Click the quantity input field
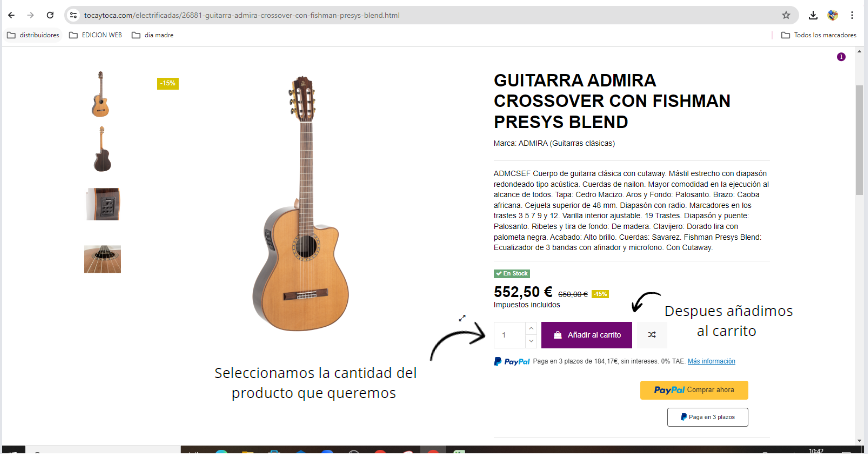Viewport: 868px width, 454px height. (509, 335)
